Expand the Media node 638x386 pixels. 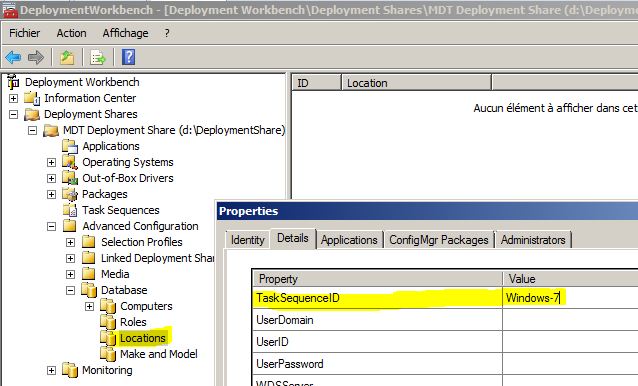pos(70,274)
